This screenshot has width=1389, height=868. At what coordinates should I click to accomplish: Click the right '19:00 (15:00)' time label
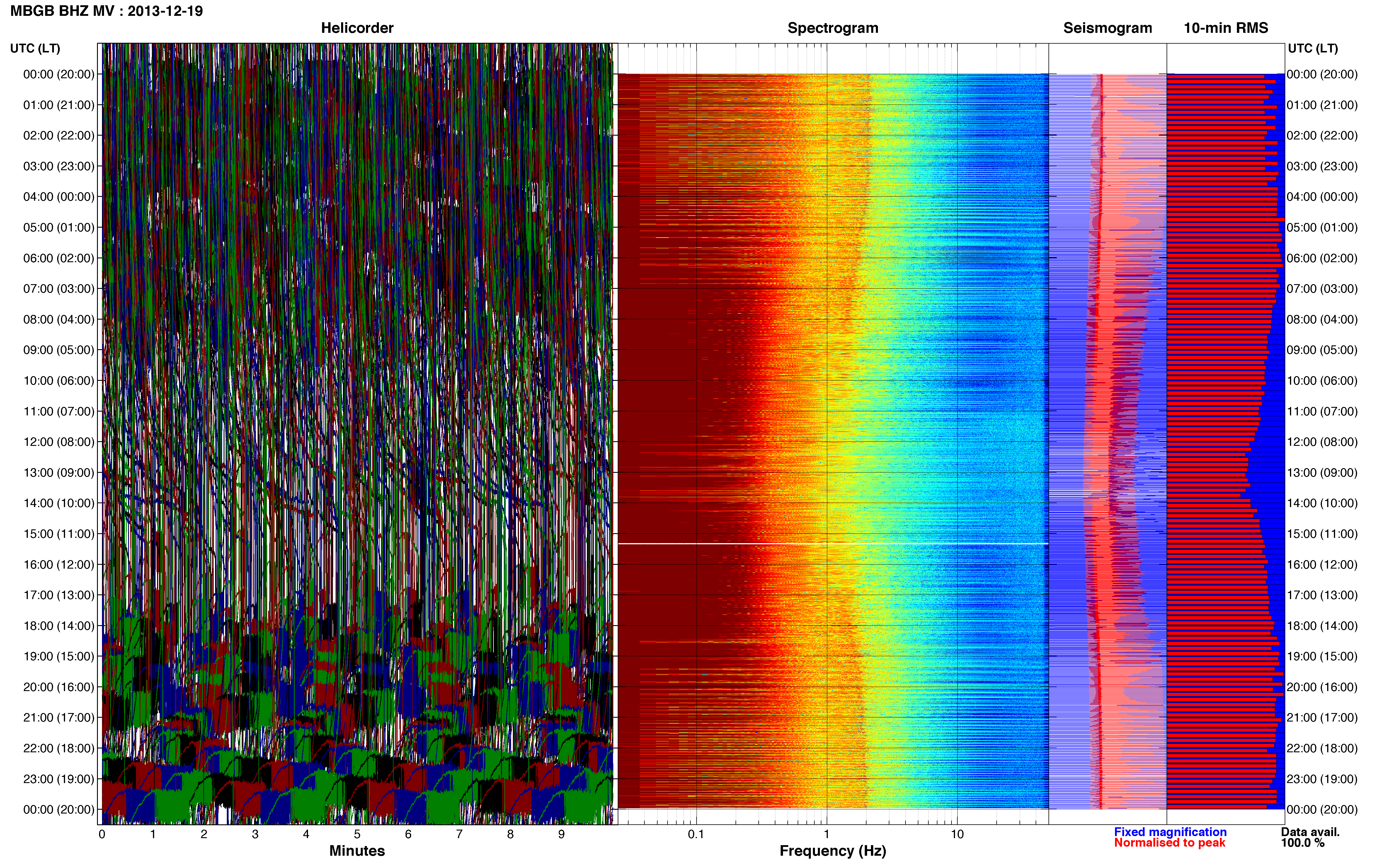(x=1322, y=656)
